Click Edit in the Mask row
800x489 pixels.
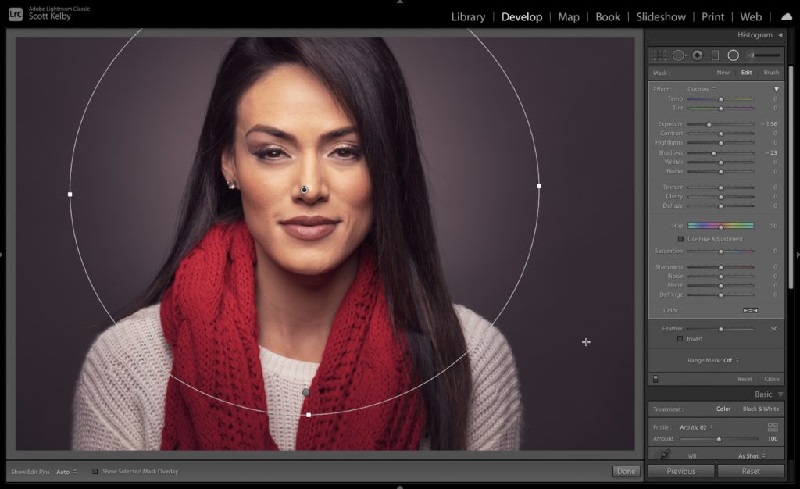tap(746, 72)
